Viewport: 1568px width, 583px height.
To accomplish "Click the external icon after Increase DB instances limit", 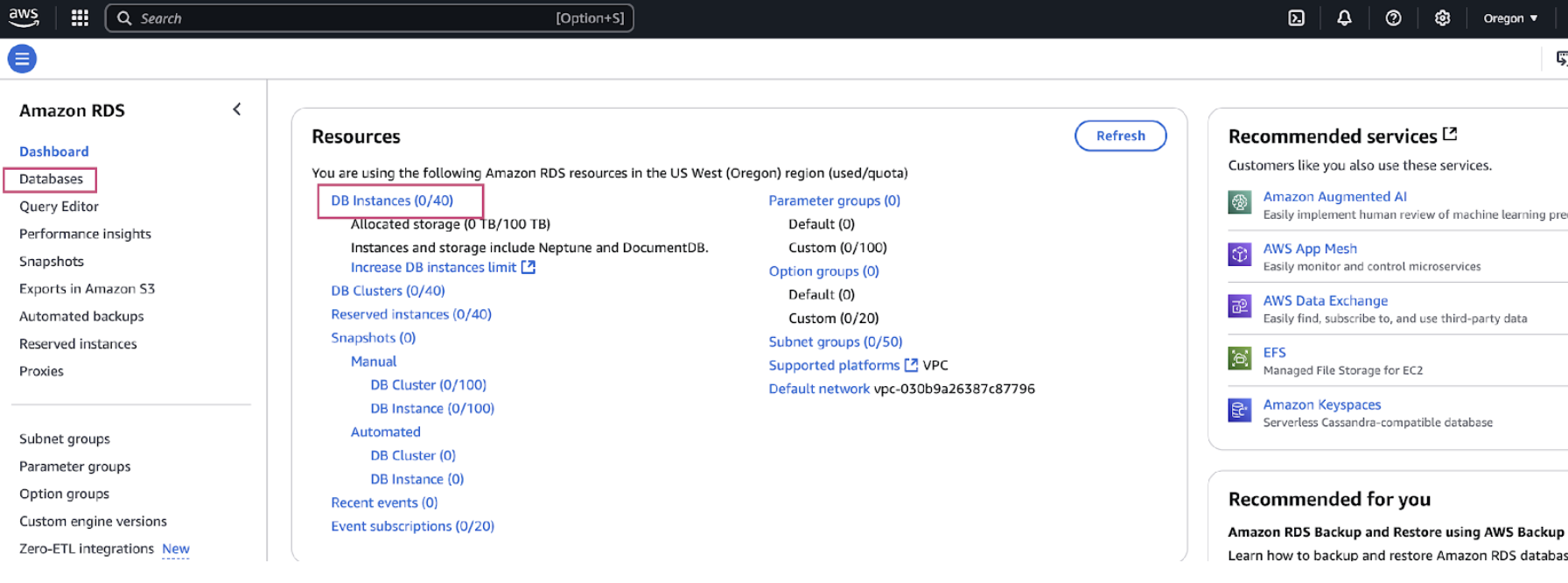I will (x=528, y=267).
